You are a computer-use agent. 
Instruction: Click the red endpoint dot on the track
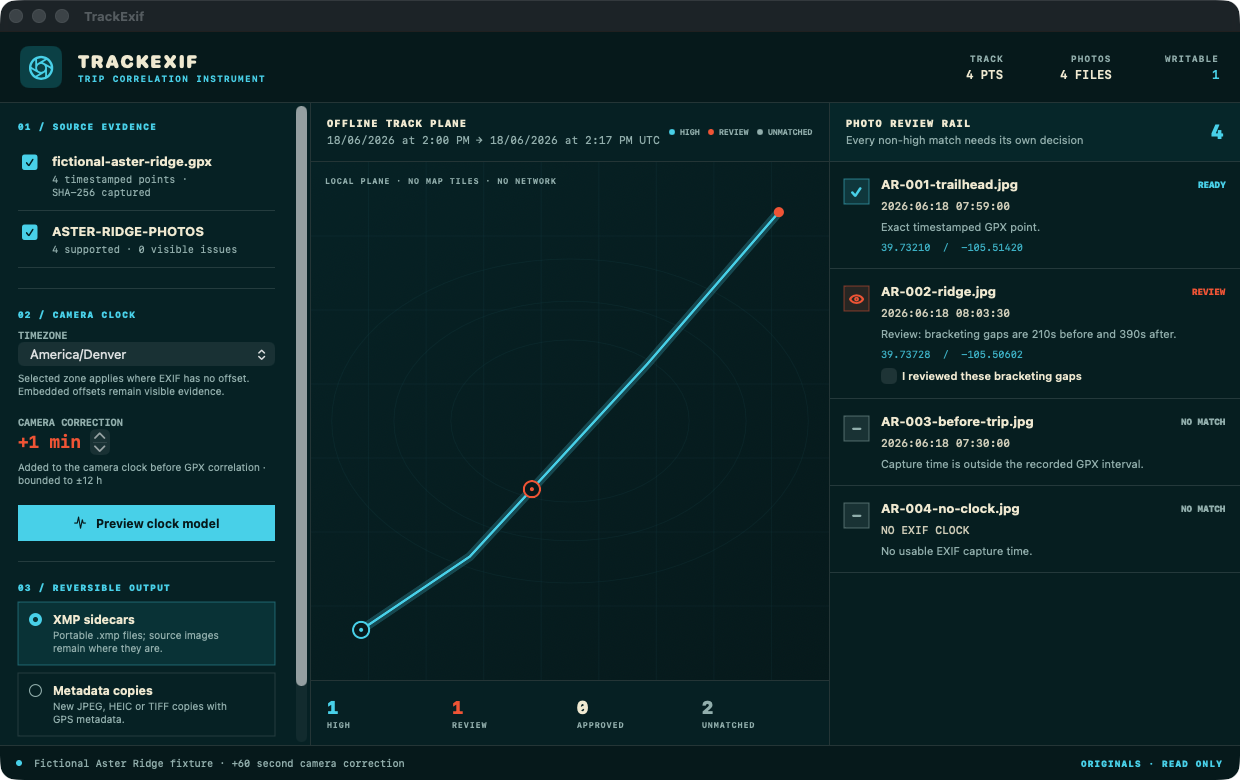point(778,212)
